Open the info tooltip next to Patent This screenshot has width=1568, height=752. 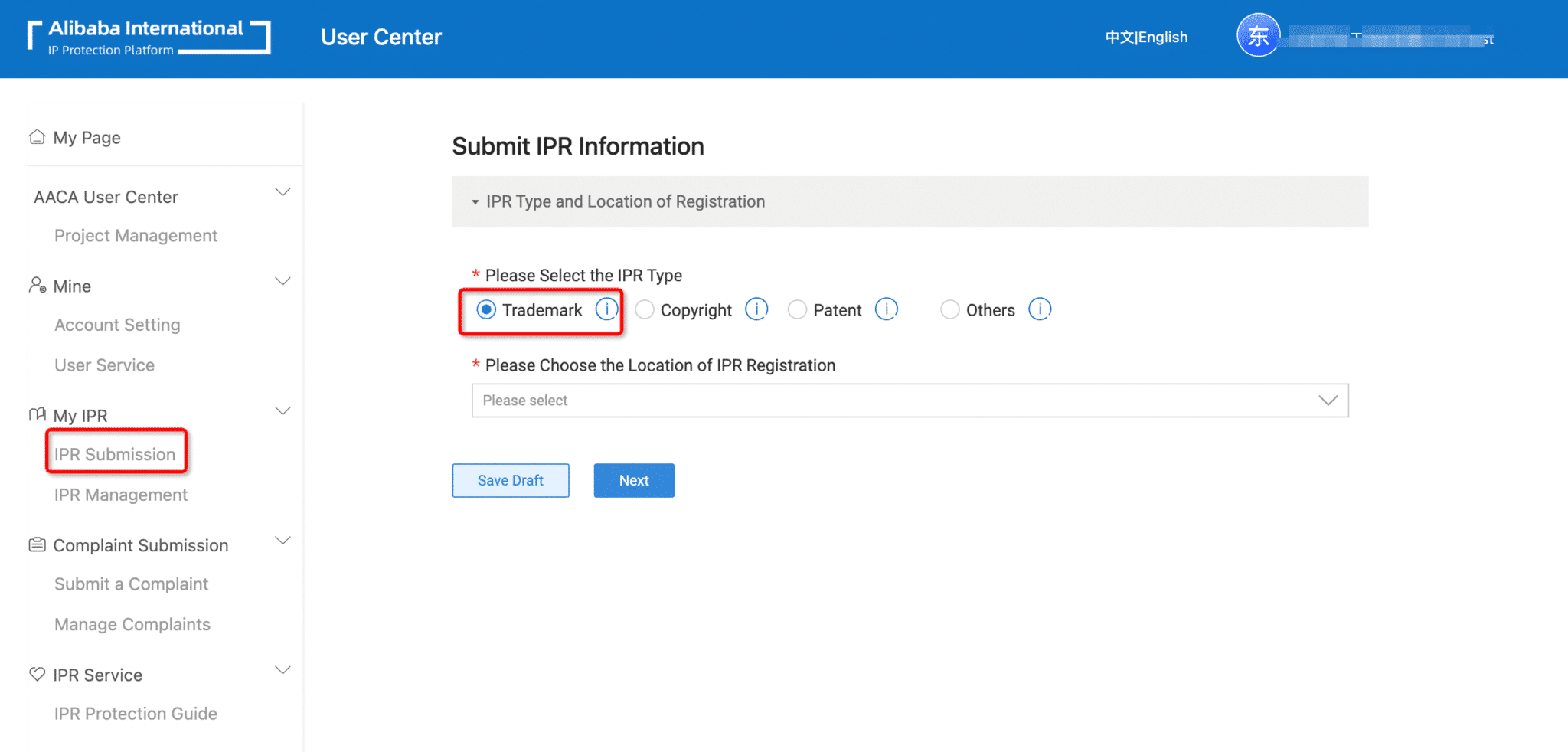pos(886,309)
